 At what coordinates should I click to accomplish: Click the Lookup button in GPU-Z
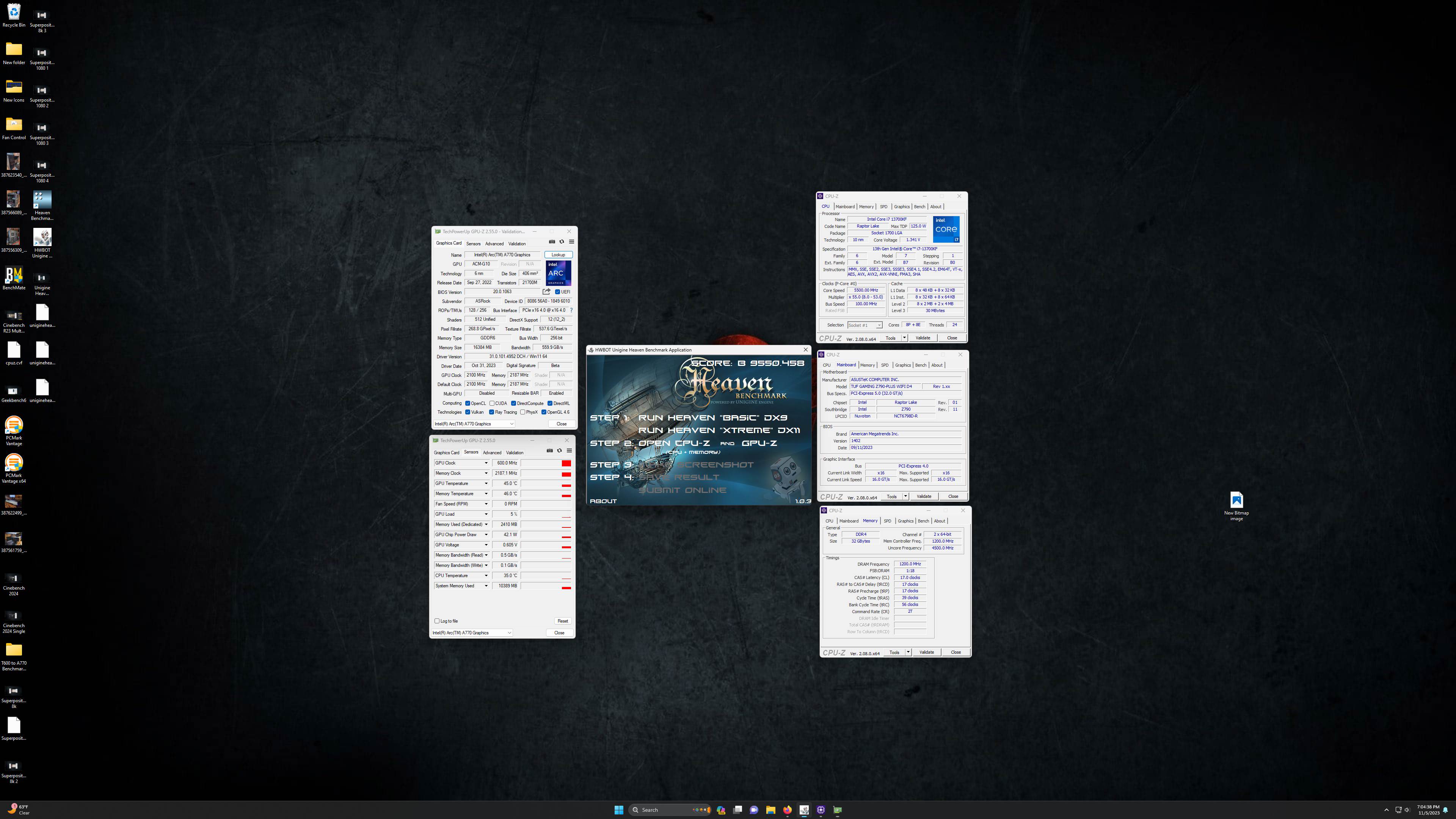(558, 255)
